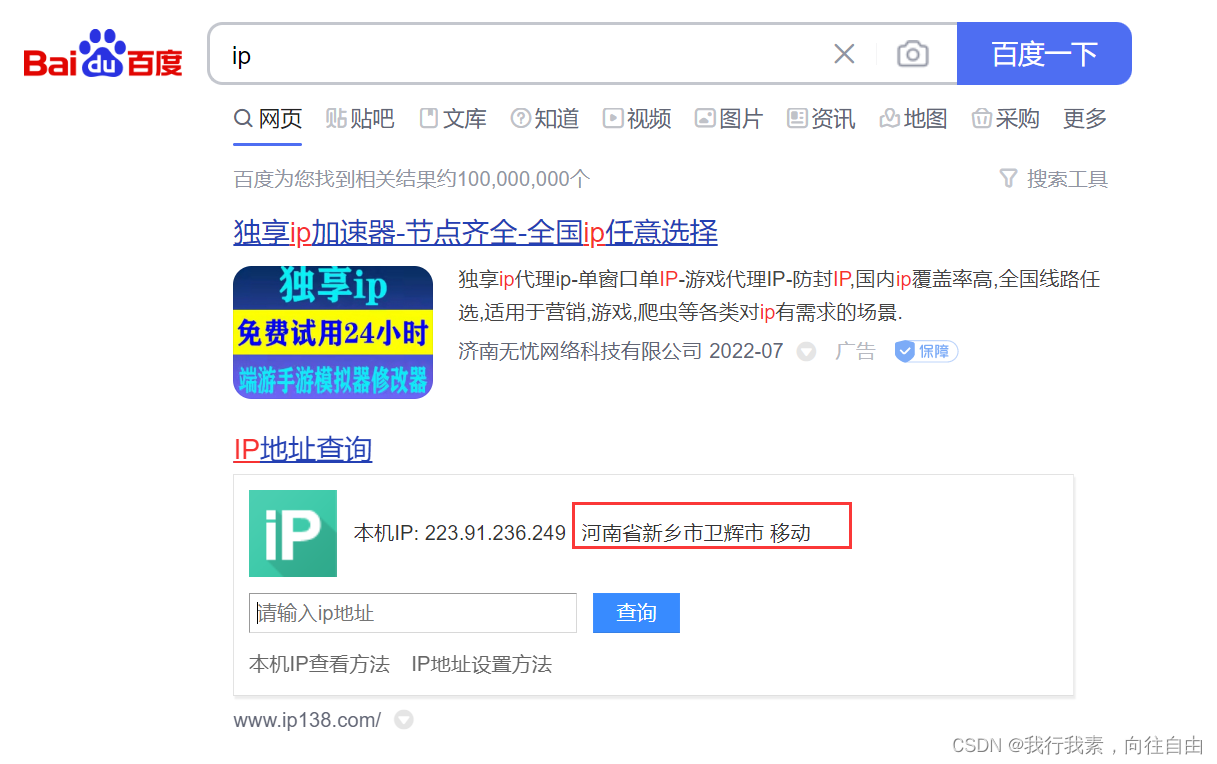Image resolution: width=1217 pixels, height=764 pixels.
Task: Select the 资讯 tab
Action: pyautogui.click(x=821, y=119)
